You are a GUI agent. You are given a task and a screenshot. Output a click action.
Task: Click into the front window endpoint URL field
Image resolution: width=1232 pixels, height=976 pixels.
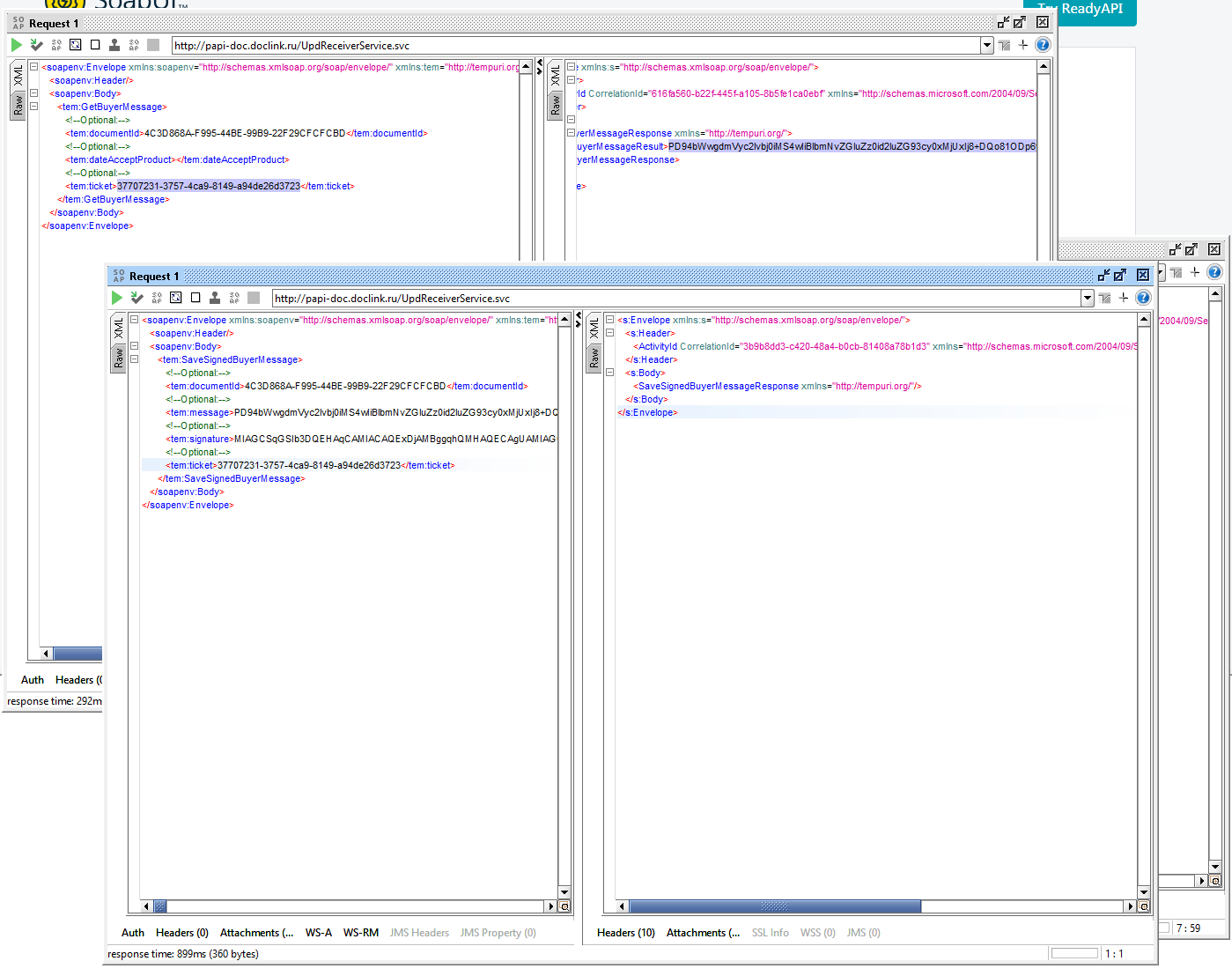pyautogui.click(x=676, y=299)
